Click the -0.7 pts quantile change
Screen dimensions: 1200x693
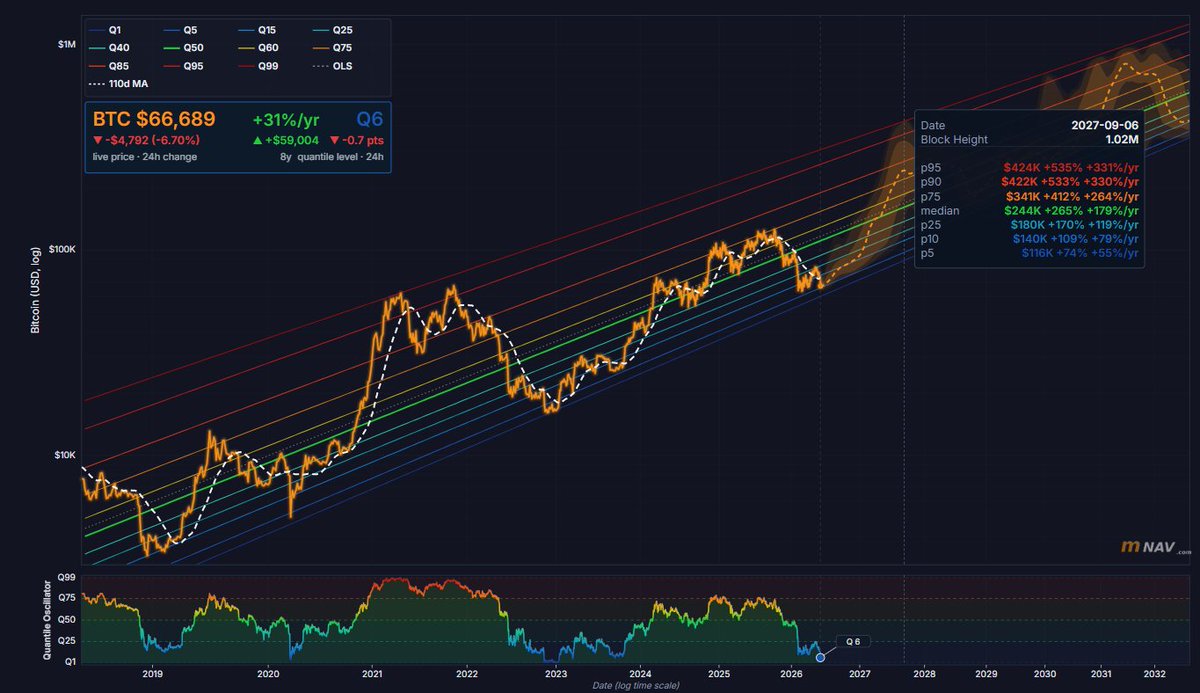(x=356, y=141)
